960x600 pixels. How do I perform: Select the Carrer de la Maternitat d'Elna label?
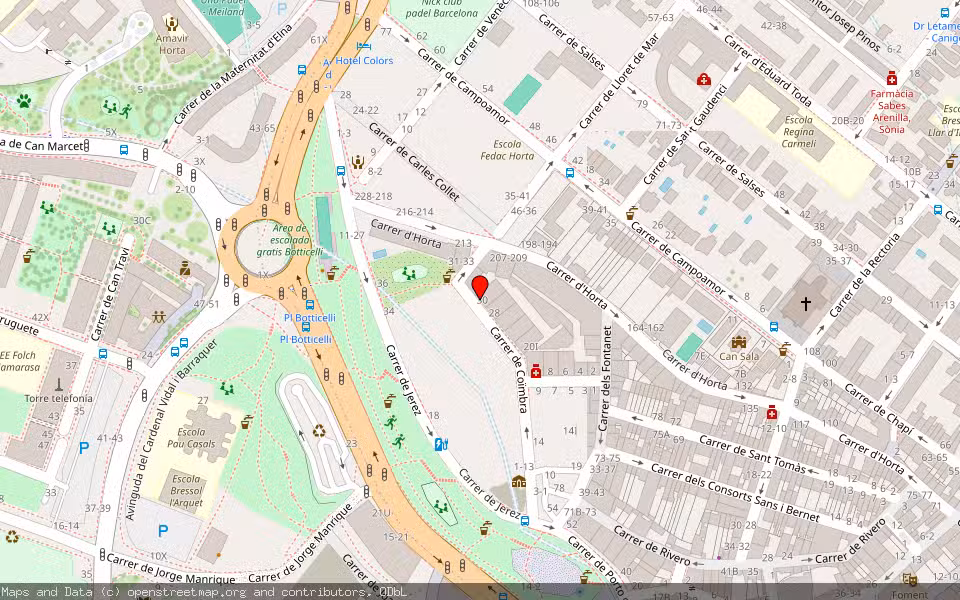point(233,74)
